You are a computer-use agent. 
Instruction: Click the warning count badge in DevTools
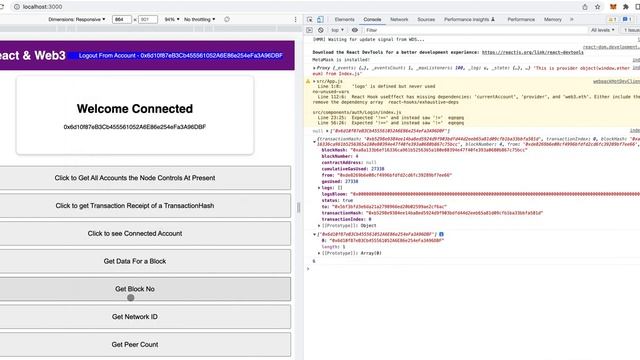[x=612, y=19]
